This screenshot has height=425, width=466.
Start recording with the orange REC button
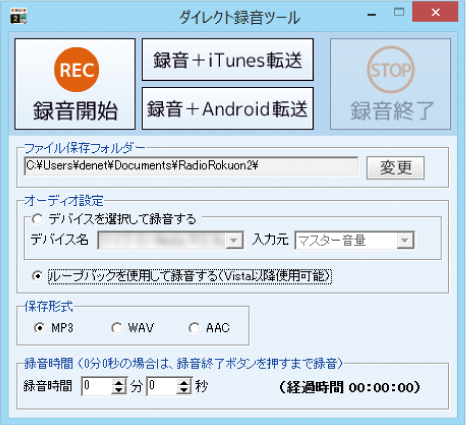click(x=75, y=84)
